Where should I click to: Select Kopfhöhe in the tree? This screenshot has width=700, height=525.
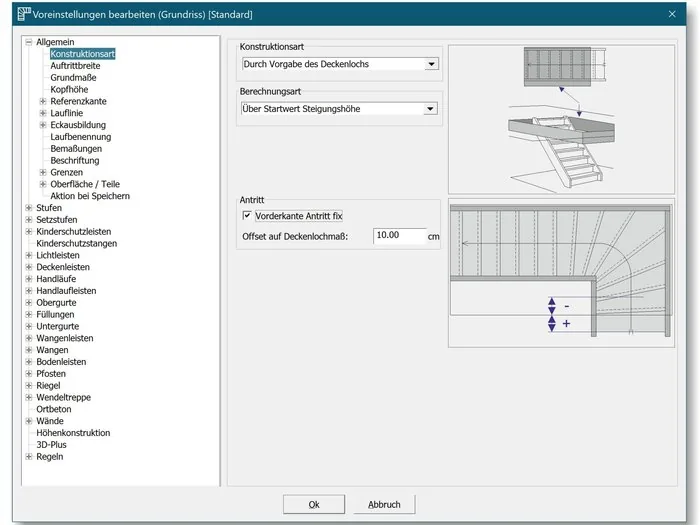[69, 89]
